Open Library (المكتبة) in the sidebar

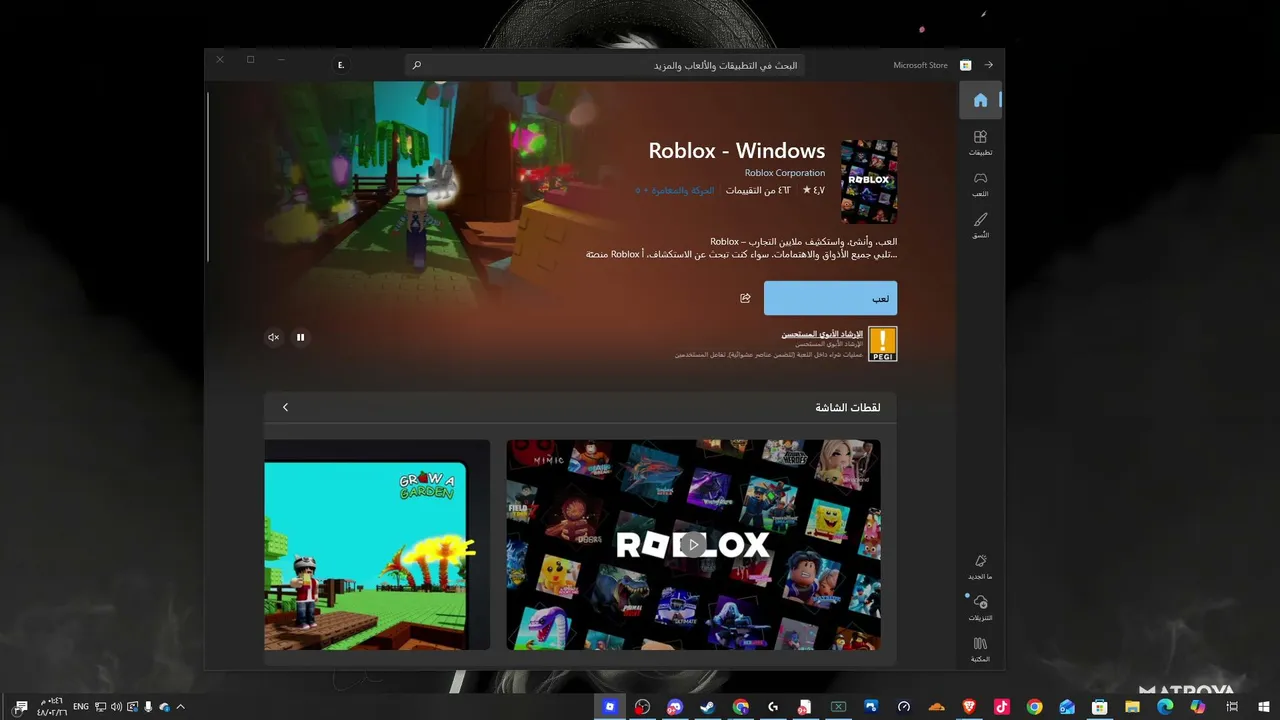click(980, 650)
